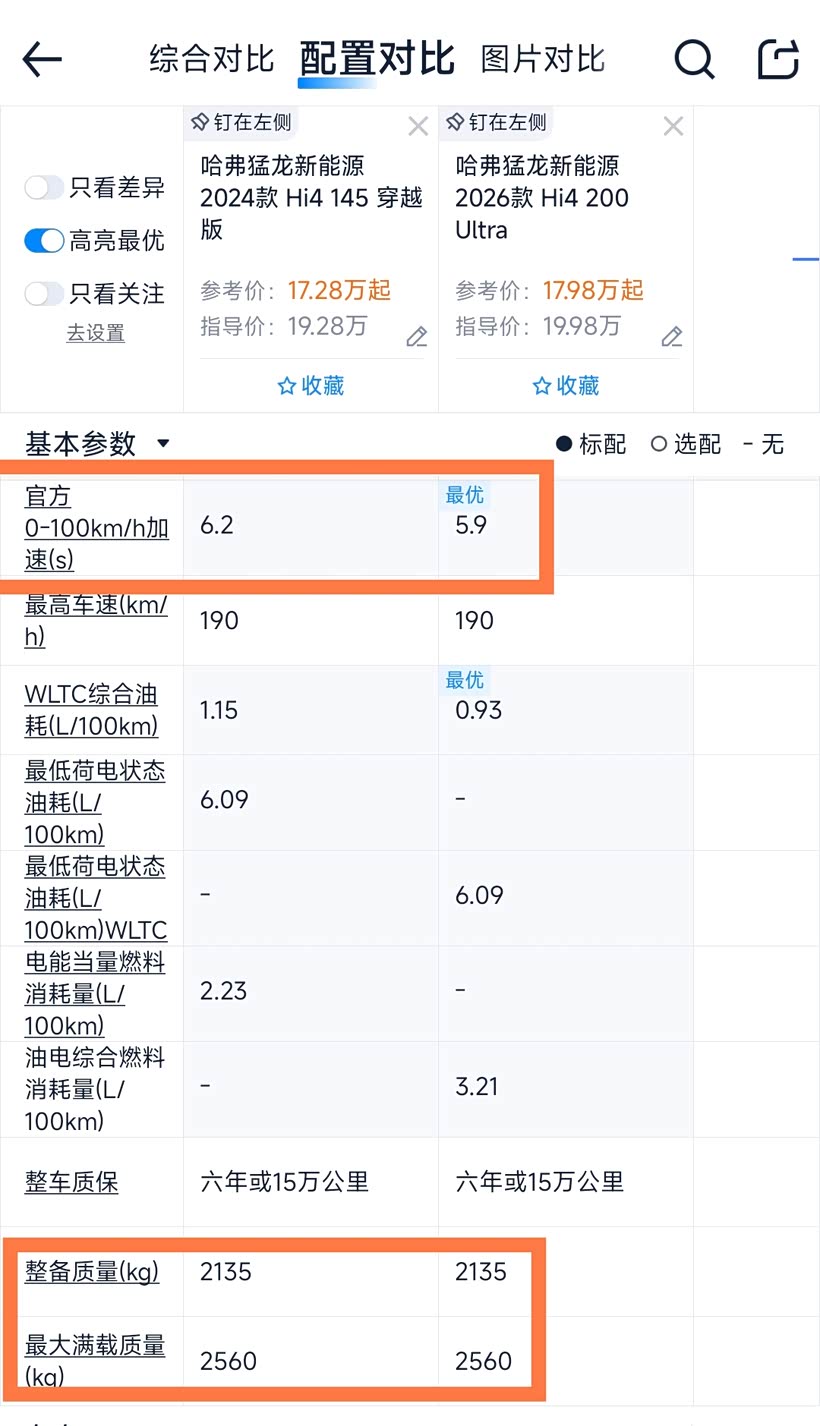Tap the WLTC综合油耗 parameter label
Screen dimensions: 820x1426
coord(91,710)
